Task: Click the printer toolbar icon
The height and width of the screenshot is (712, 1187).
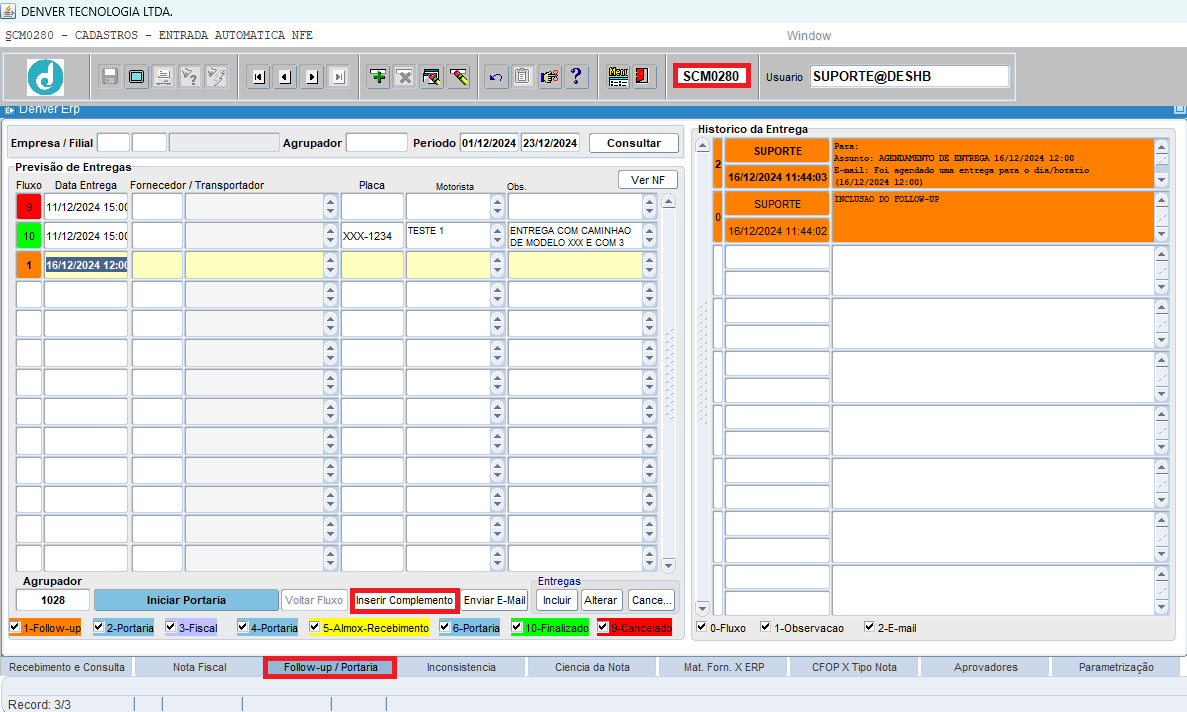Action: point(164,76)
